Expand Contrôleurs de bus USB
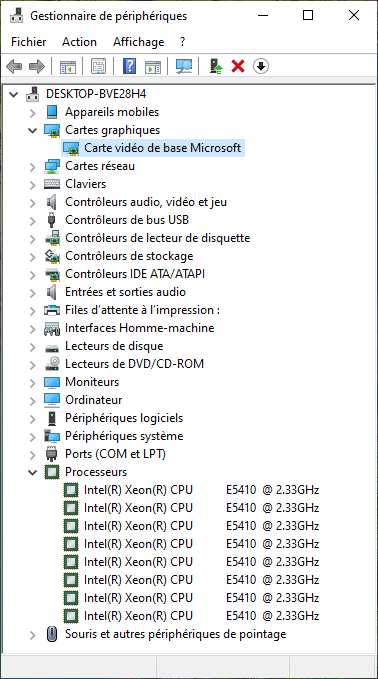Viewport: 378px width, 679px height. click(33, 220)
